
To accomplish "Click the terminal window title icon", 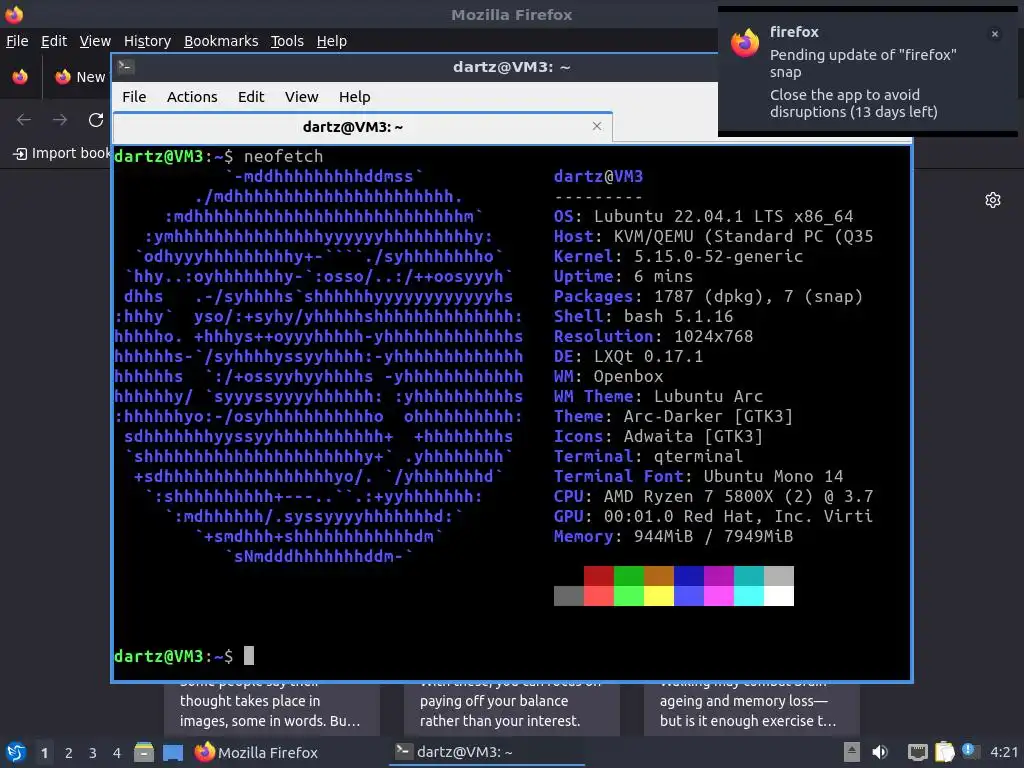I will coord(126,67).
